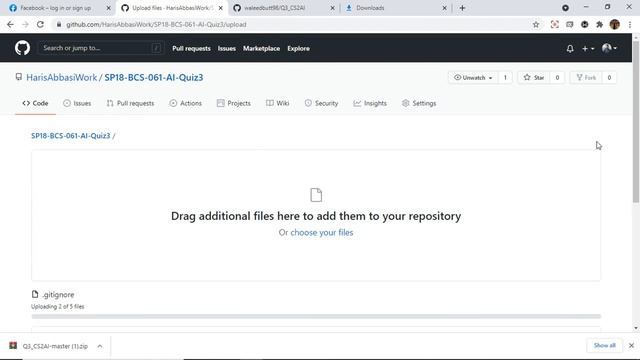The height and width of the screenshot is (360, 640).
Task: Open the Chrome profile avatar
Action: click(x=615, y=24)
